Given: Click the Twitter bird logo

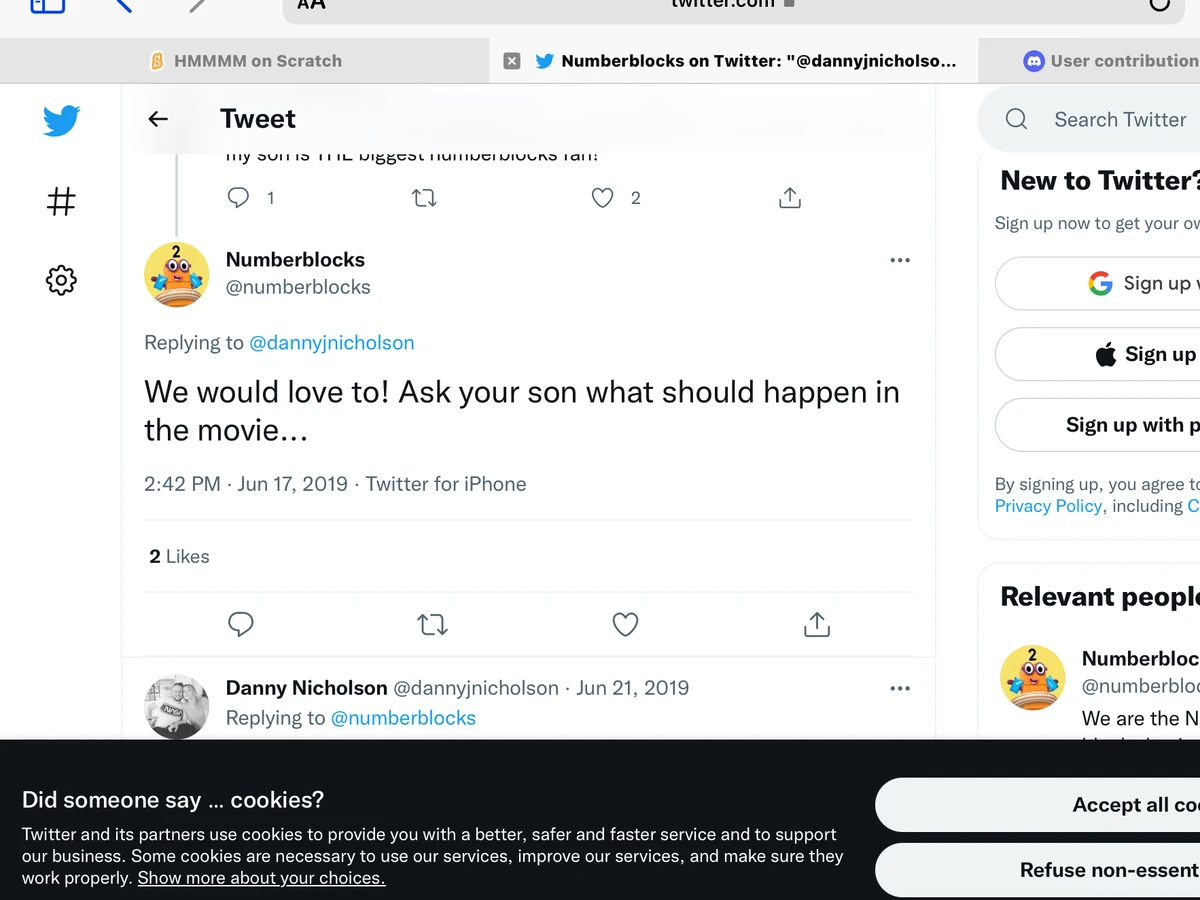Looking at the screenshot, I should [x=61, y=120].
